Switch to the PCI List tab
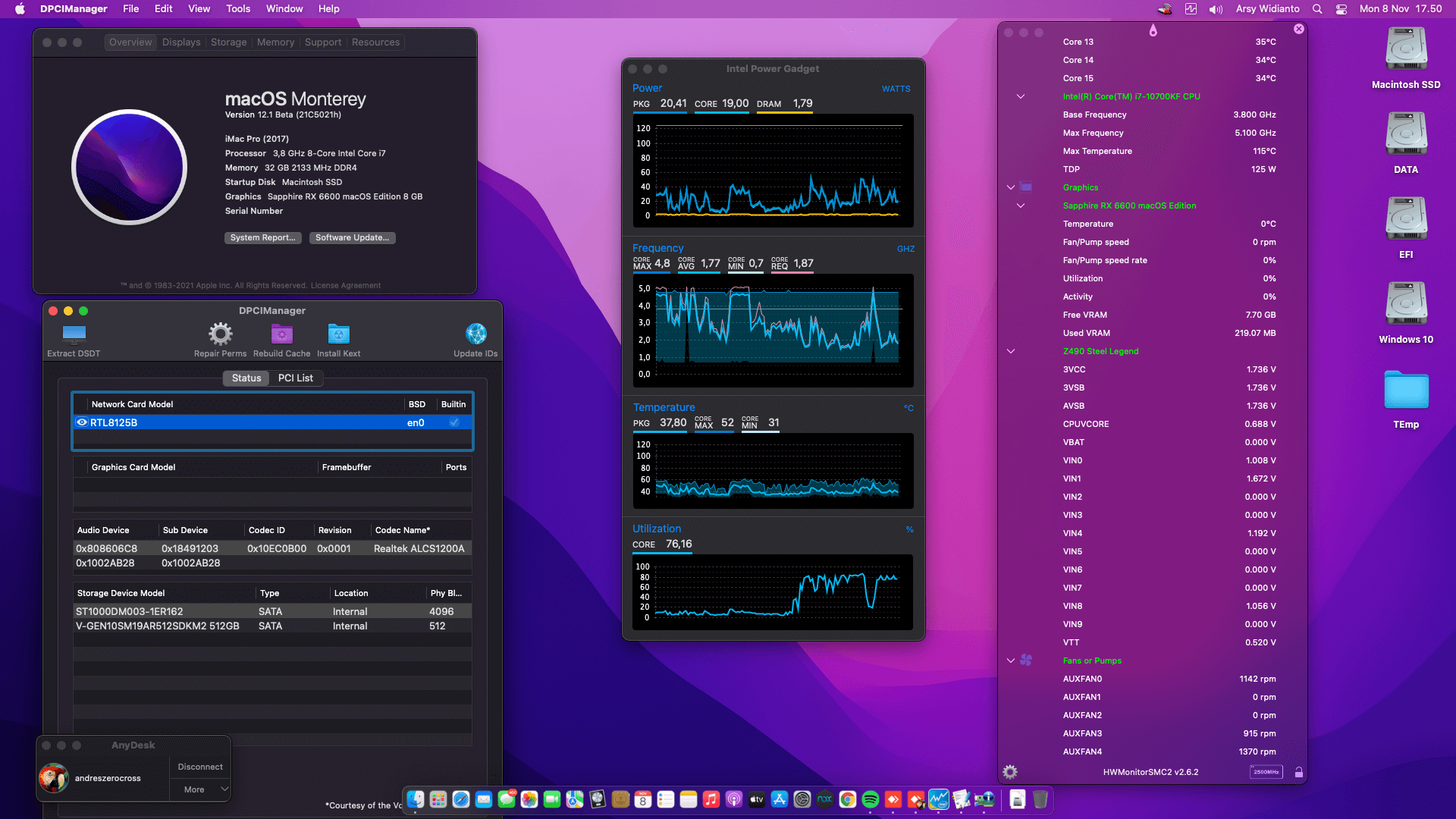 click(295, 378)
